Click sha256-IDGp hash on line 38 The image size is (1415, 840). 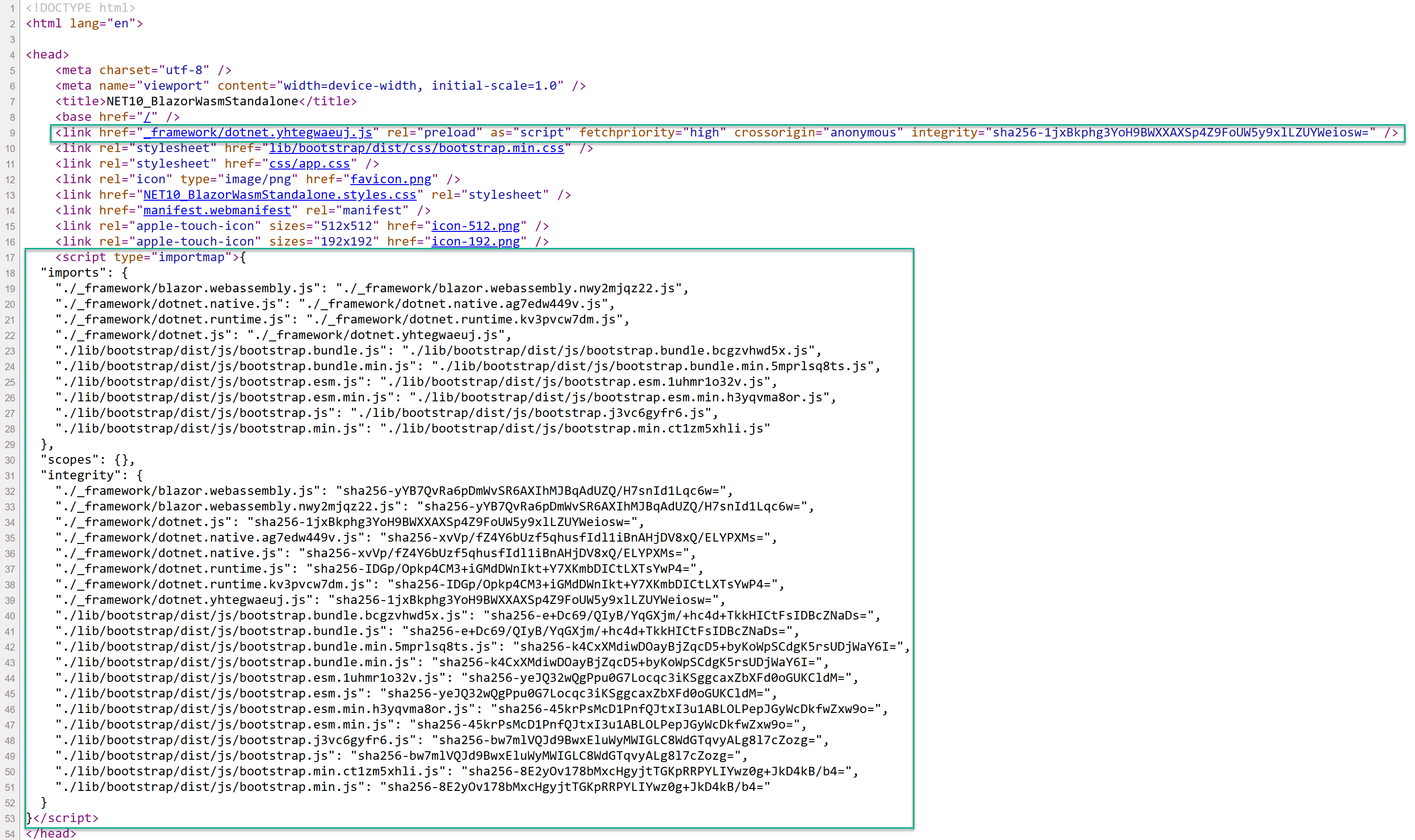[x=582, y=584]
